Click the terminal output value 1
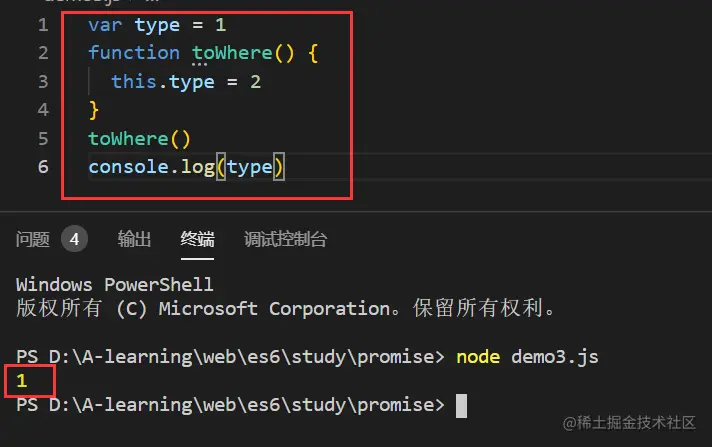The height and width of the screenshot is (447, 712). coord(22,381)
